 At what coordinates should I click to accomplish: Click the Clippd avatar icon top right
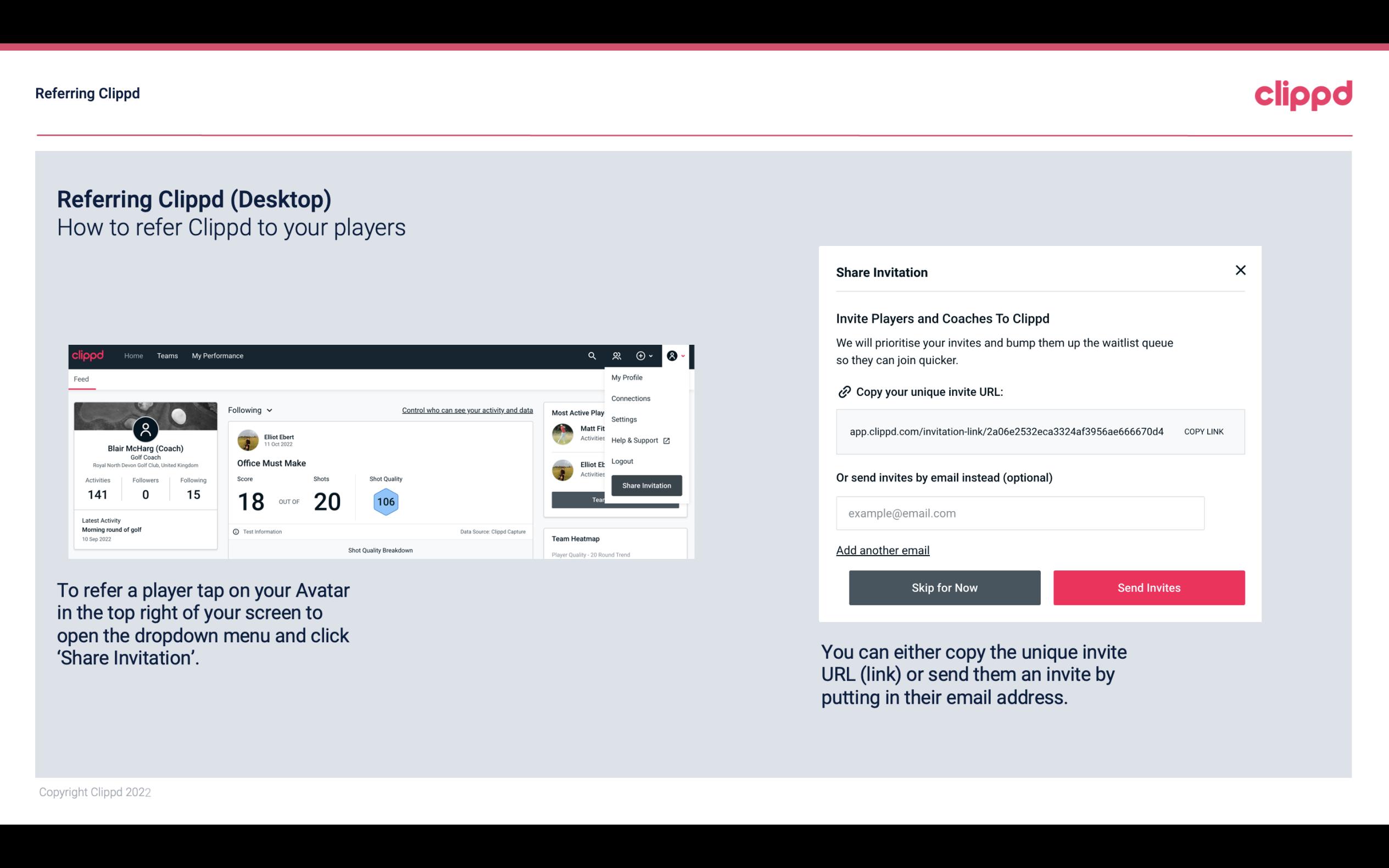pyautogui.click(x=671, y=355)
